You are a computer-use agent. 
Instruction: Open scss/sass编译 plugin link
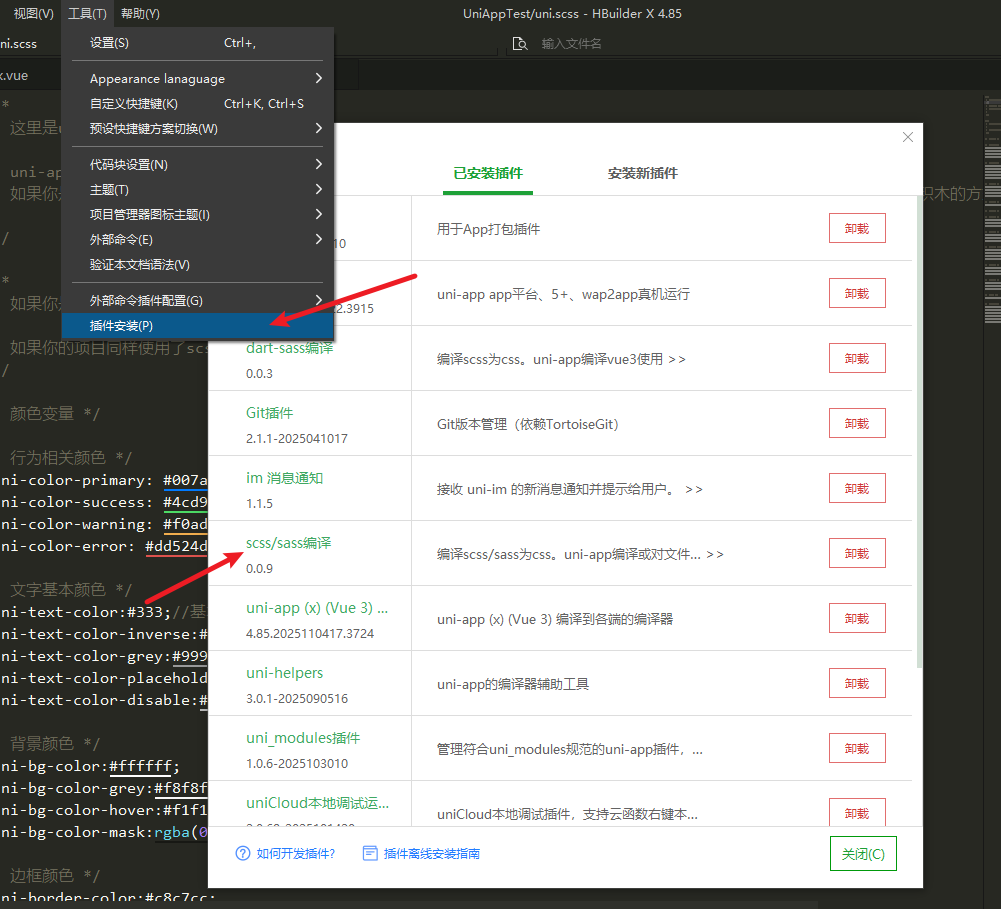tap(289, 543)
